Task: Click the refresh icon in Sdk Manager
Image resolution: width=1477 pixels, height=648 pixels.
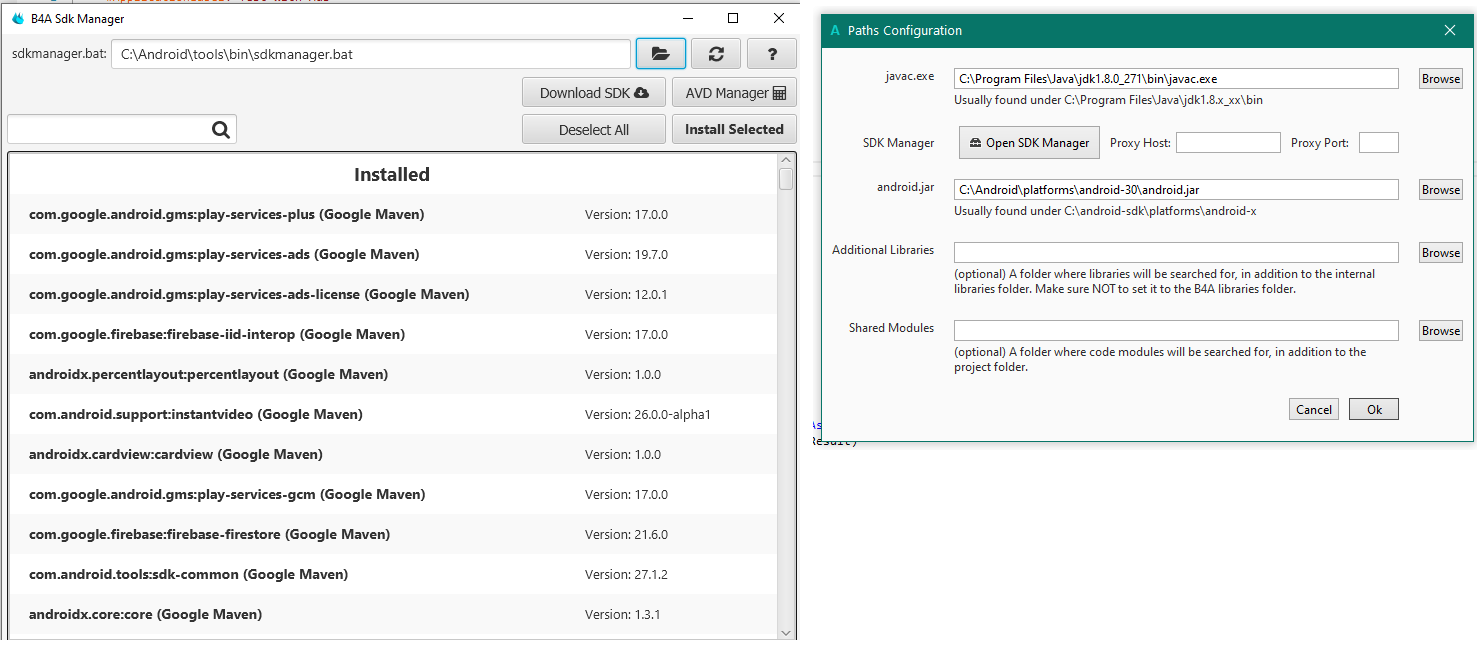Action: coord(716,54)
